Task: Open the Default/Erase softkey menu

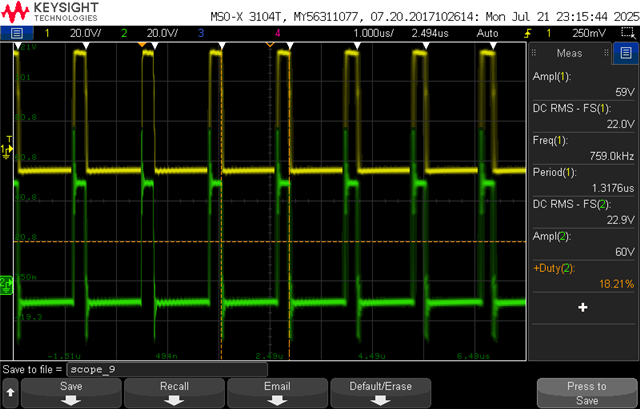Action: (x=380, y=393)
